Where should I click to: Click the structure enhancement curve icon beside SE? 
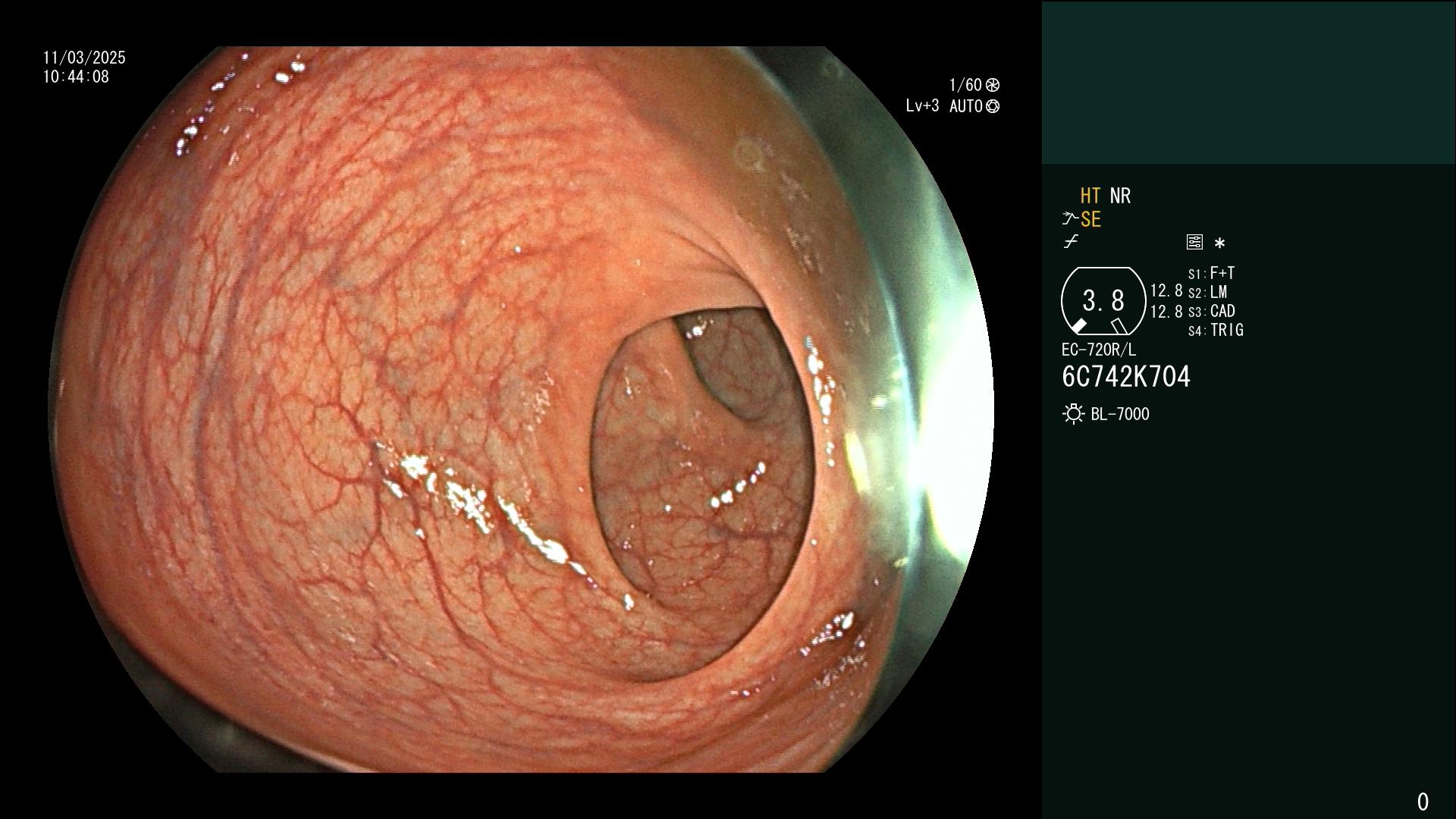point(1070,220)
